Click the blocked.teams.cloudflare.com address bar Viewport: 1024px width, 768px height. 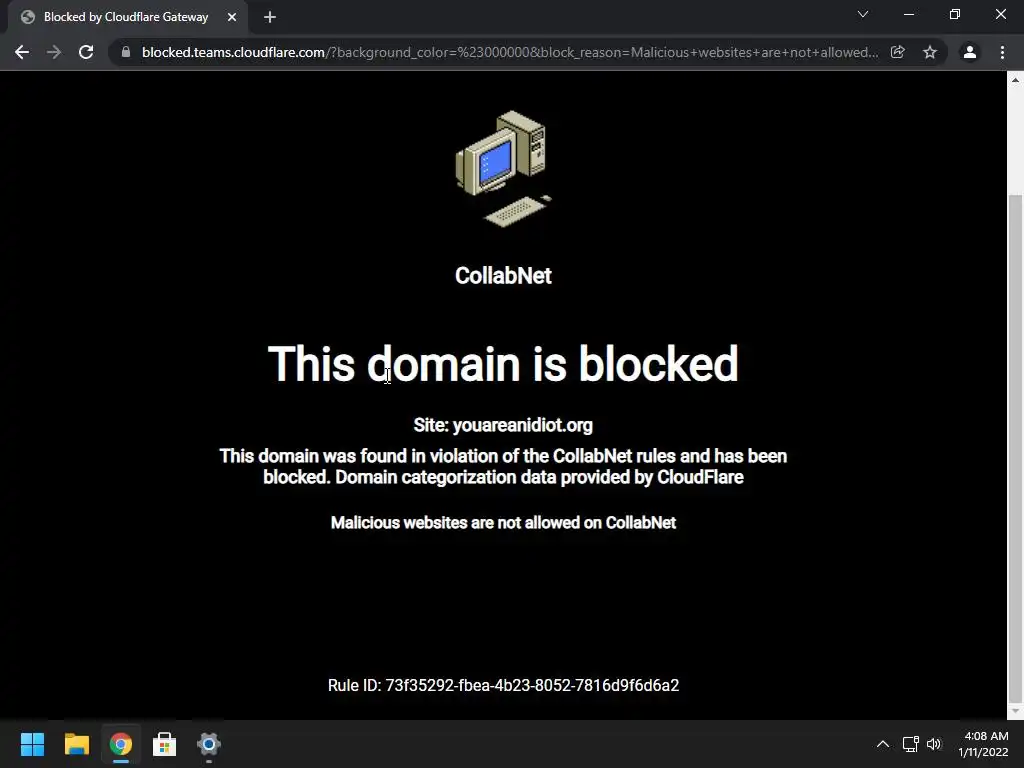click(509, 52)
